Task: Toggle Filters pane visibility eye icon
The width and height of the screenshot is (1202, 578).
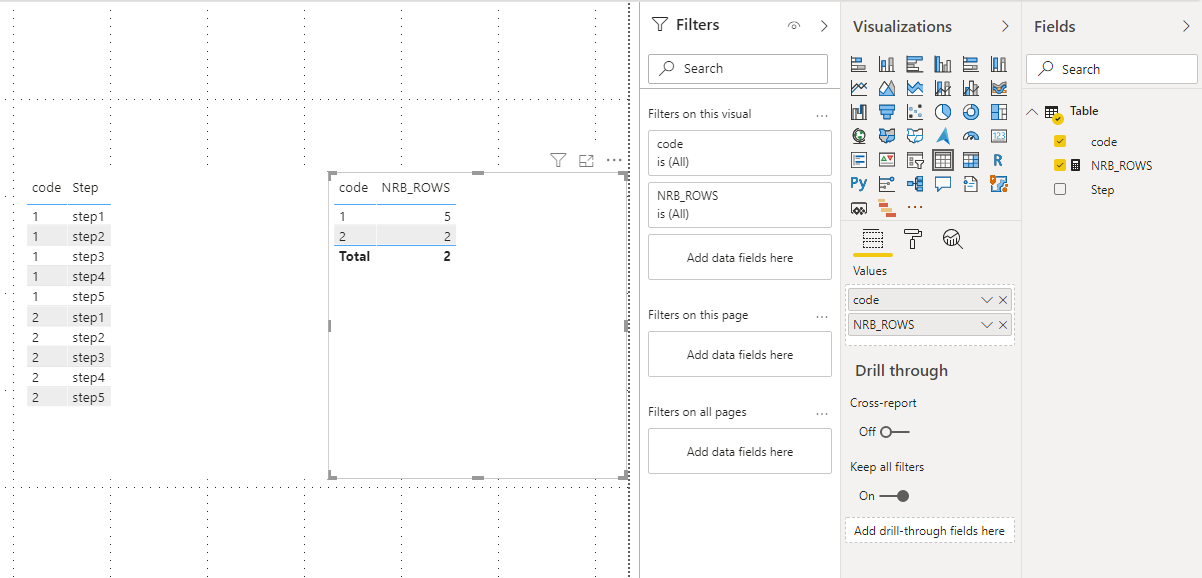Action: tap(794, 26)
